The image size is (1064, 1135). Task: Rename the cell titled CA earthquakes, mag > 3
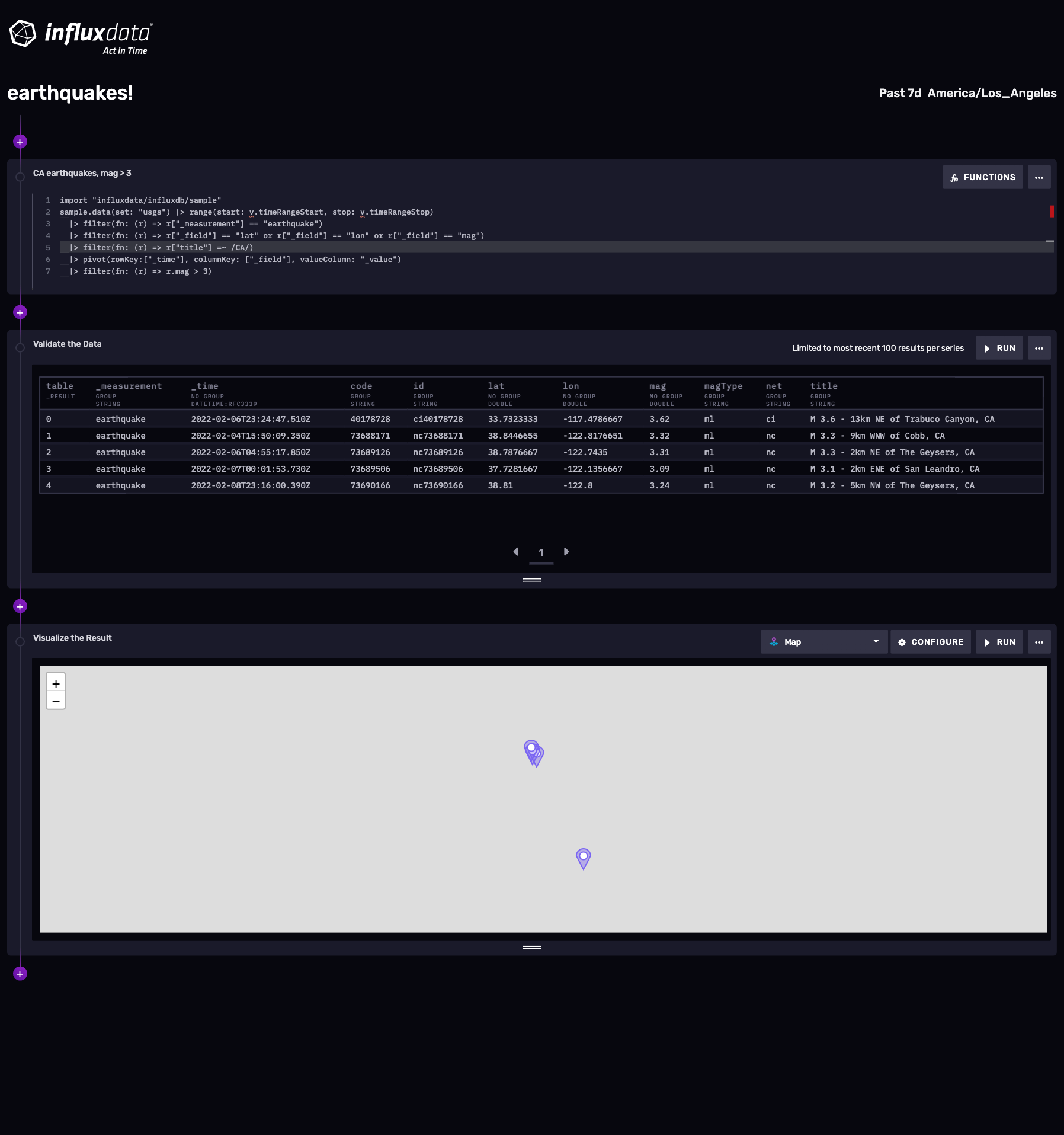pos(82,173)
